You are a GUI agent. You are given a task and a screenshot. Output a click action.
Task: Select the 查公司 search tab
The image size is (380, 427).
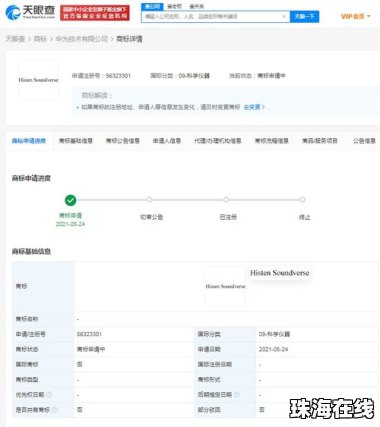tap(152, 6)
